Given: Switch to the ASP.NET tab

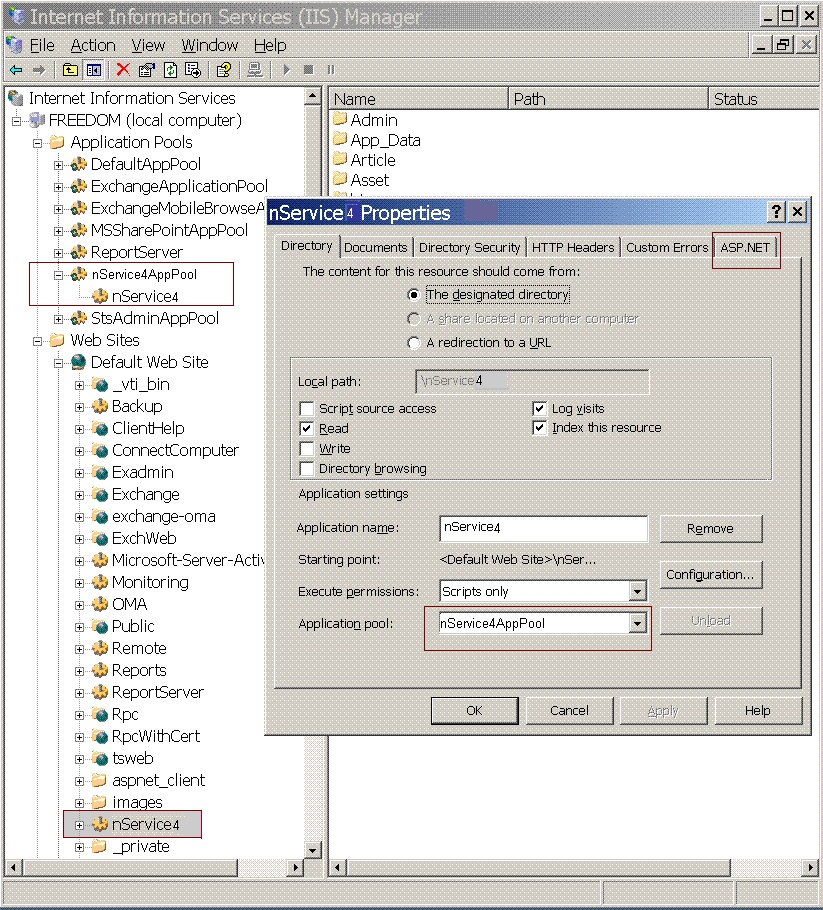Looking at the screenshot, I should [745, 248].
